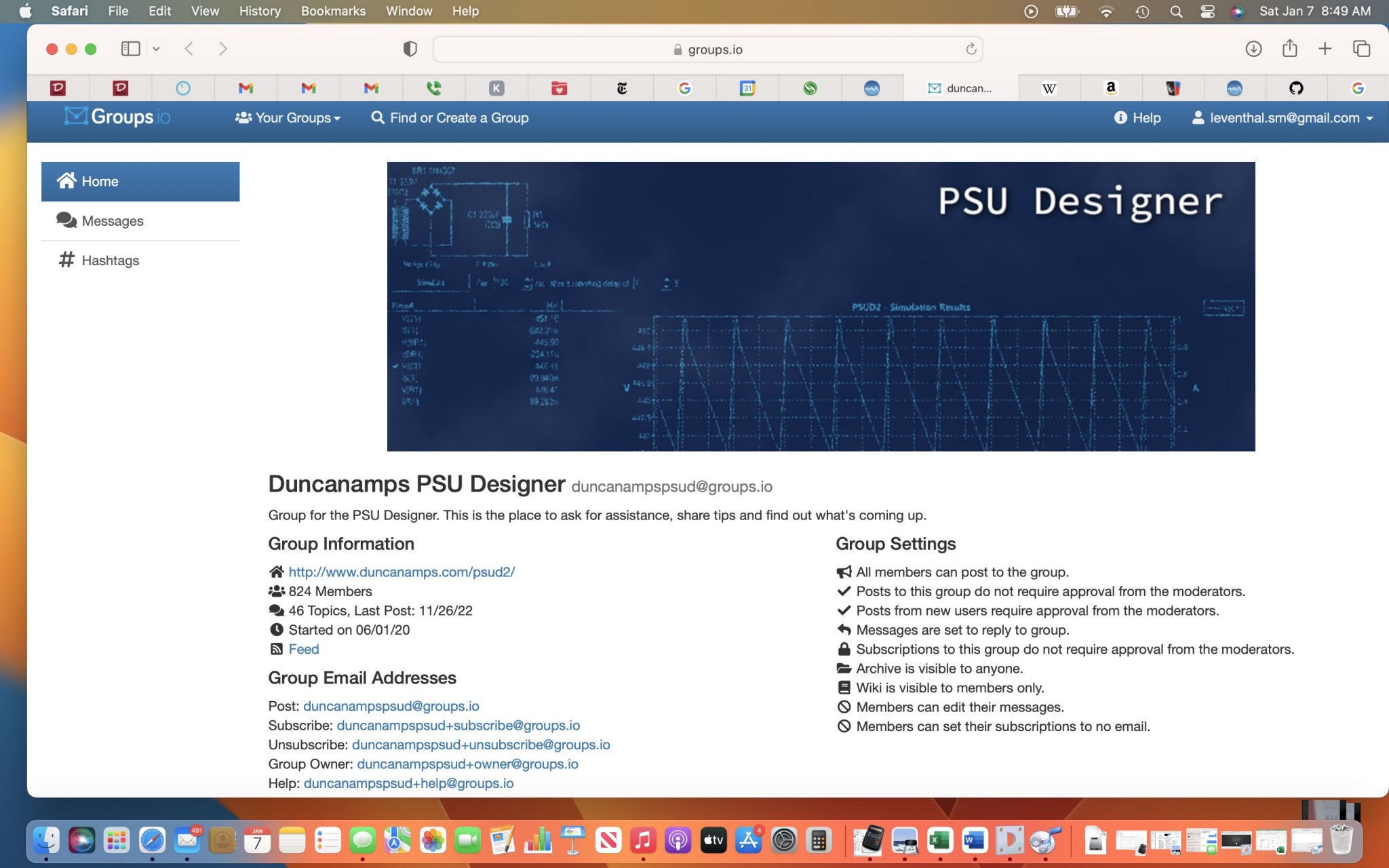
Task: Open the sidebar options chevron in toolbar
Action: pyautogui.click(x=157, y=49)
